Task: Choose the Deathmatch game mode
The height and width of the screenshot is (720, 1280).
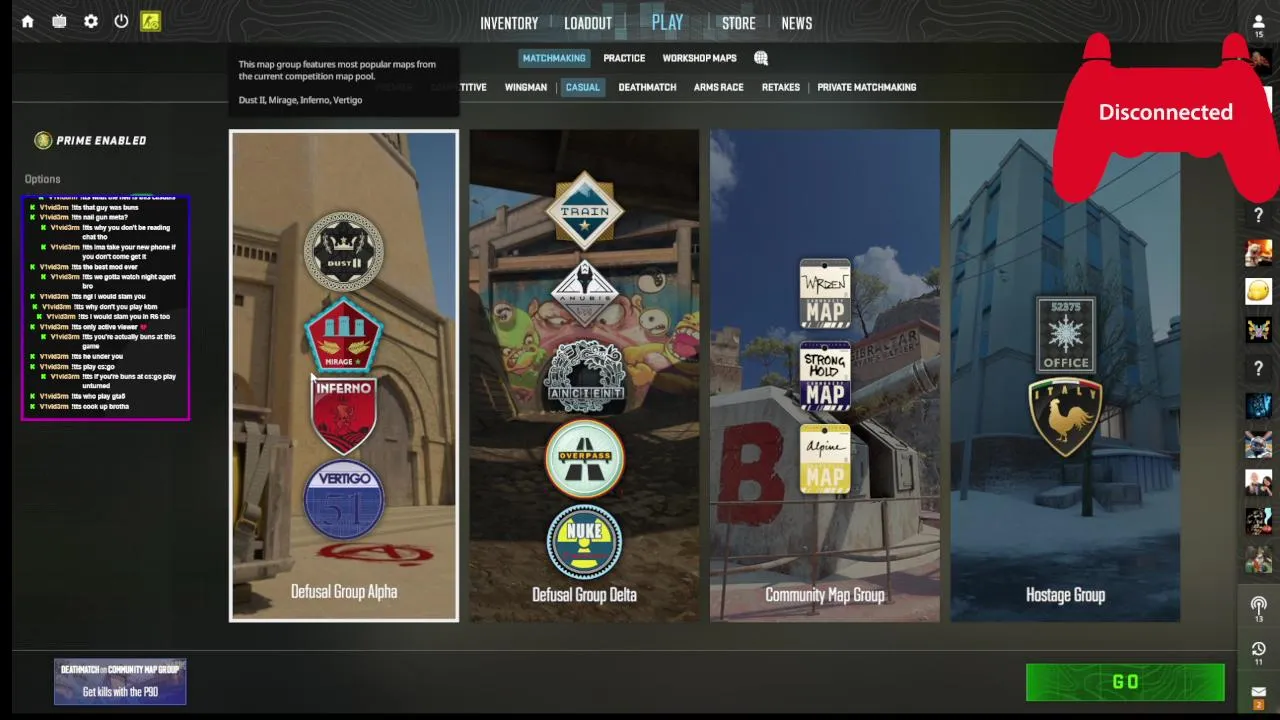Action: [647, 87]
